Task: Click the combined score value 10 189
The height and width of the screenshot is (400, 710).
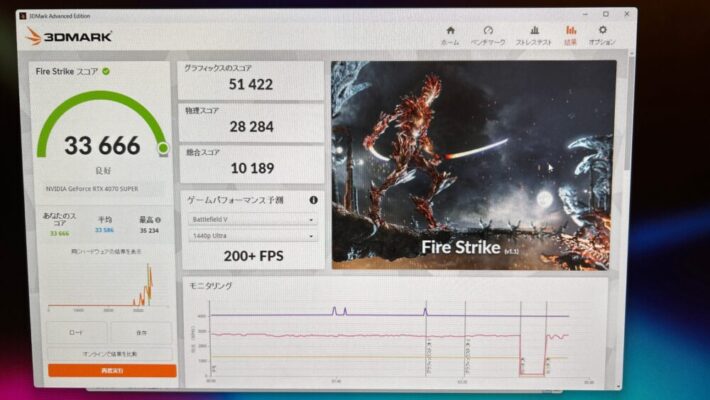Action: tap(252, 169)
